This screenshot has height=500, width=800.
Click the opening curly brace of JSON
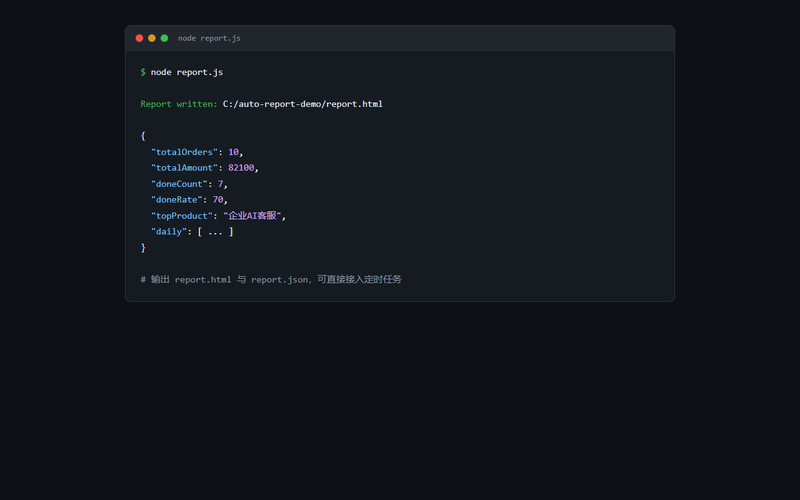143,136
